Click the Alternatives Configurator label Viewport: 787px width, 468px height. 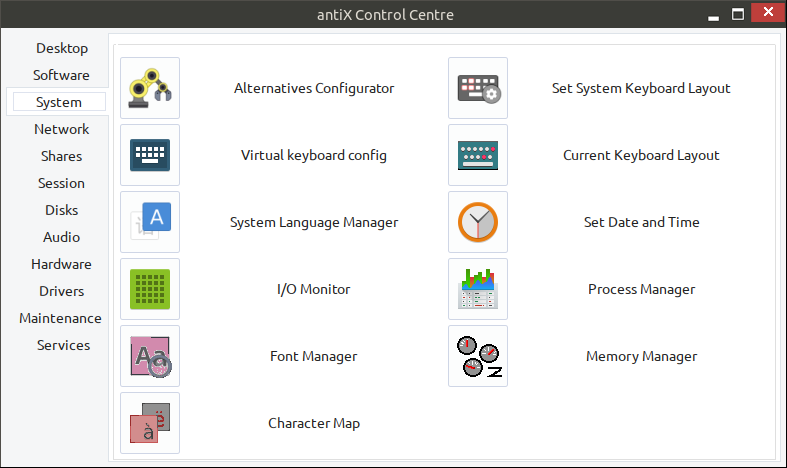(314, 88)
